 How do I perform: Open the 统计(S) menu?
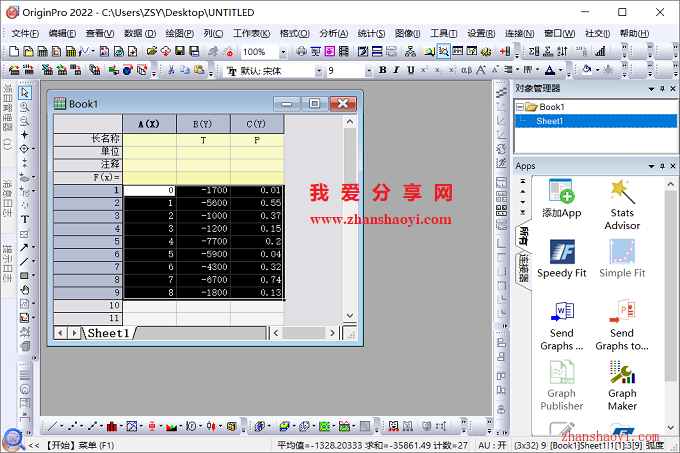(x=371, y=33)
